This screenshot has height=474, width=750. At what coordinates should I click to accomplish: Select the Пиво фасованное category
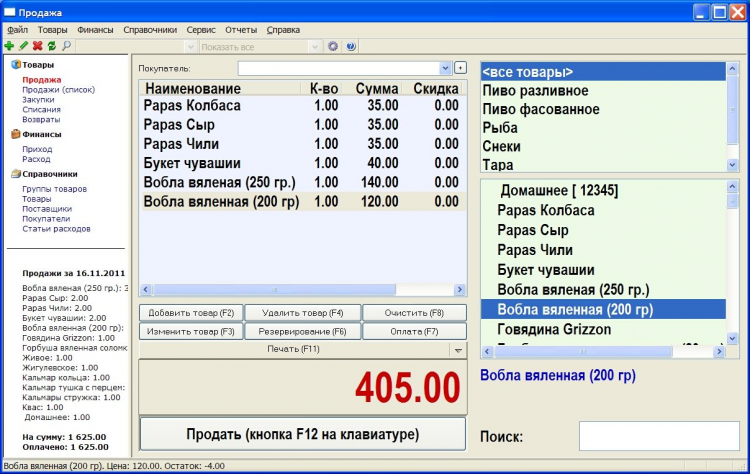pyautogui.click(x=603, y=109)
